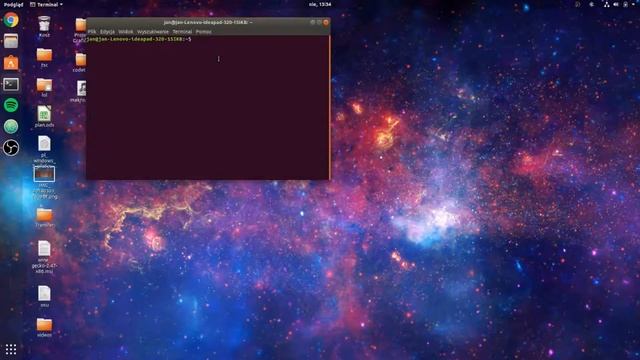Open the clock and calendar in top bar
640x360 pixels.
(x=320, y=4)
